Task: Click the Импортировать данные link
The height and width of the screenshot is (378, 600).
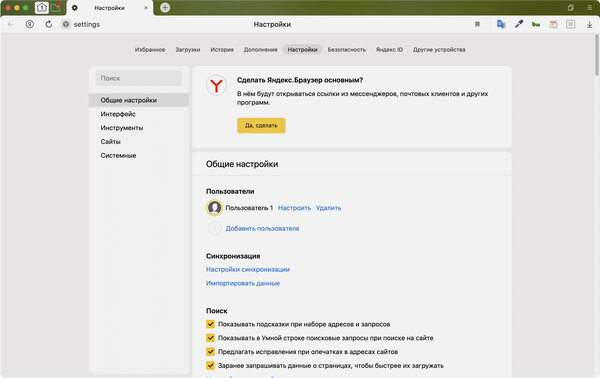Action: (243, 283)
